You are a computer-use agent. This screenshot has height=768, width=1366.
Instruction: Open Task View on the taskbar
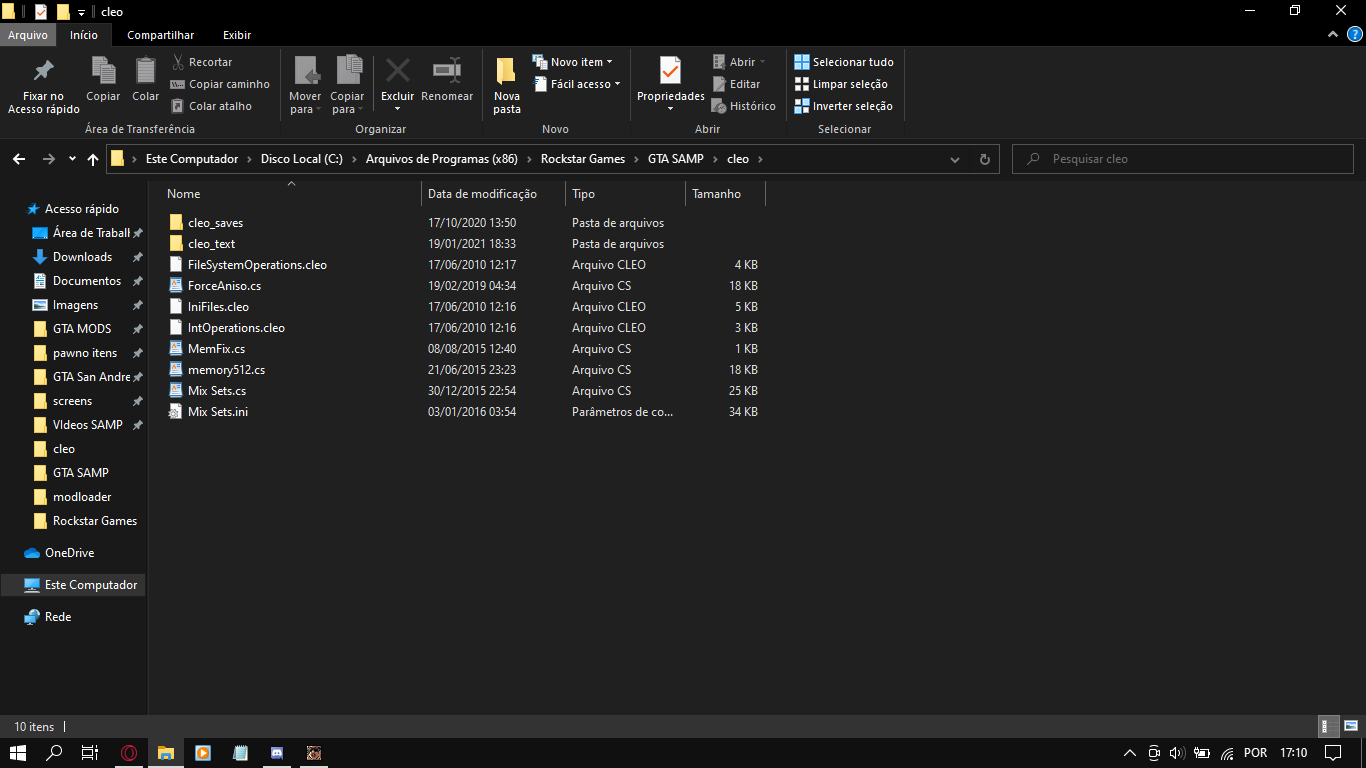click(x=90, y=753)
